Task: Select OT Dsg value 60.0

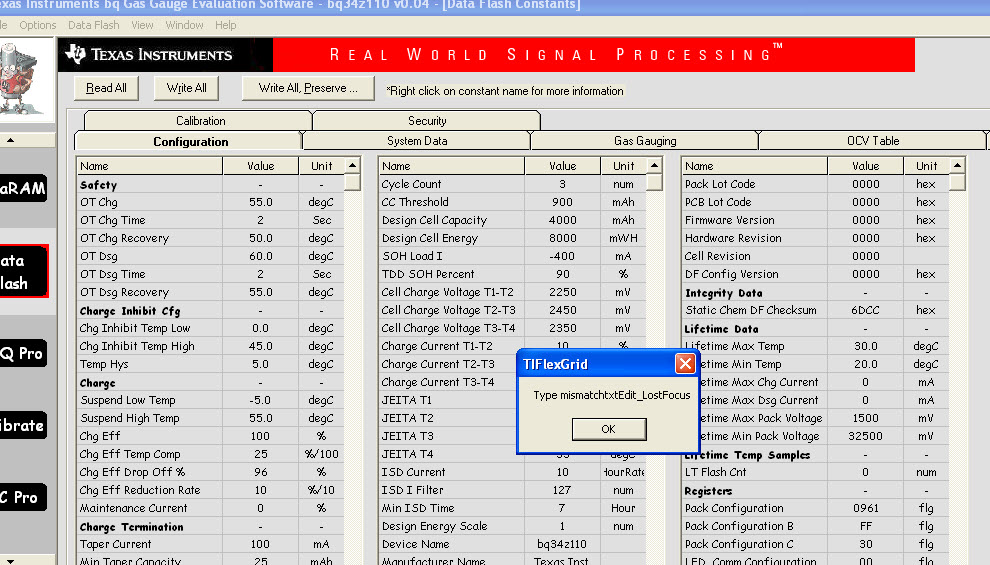Action: [260, 256]
